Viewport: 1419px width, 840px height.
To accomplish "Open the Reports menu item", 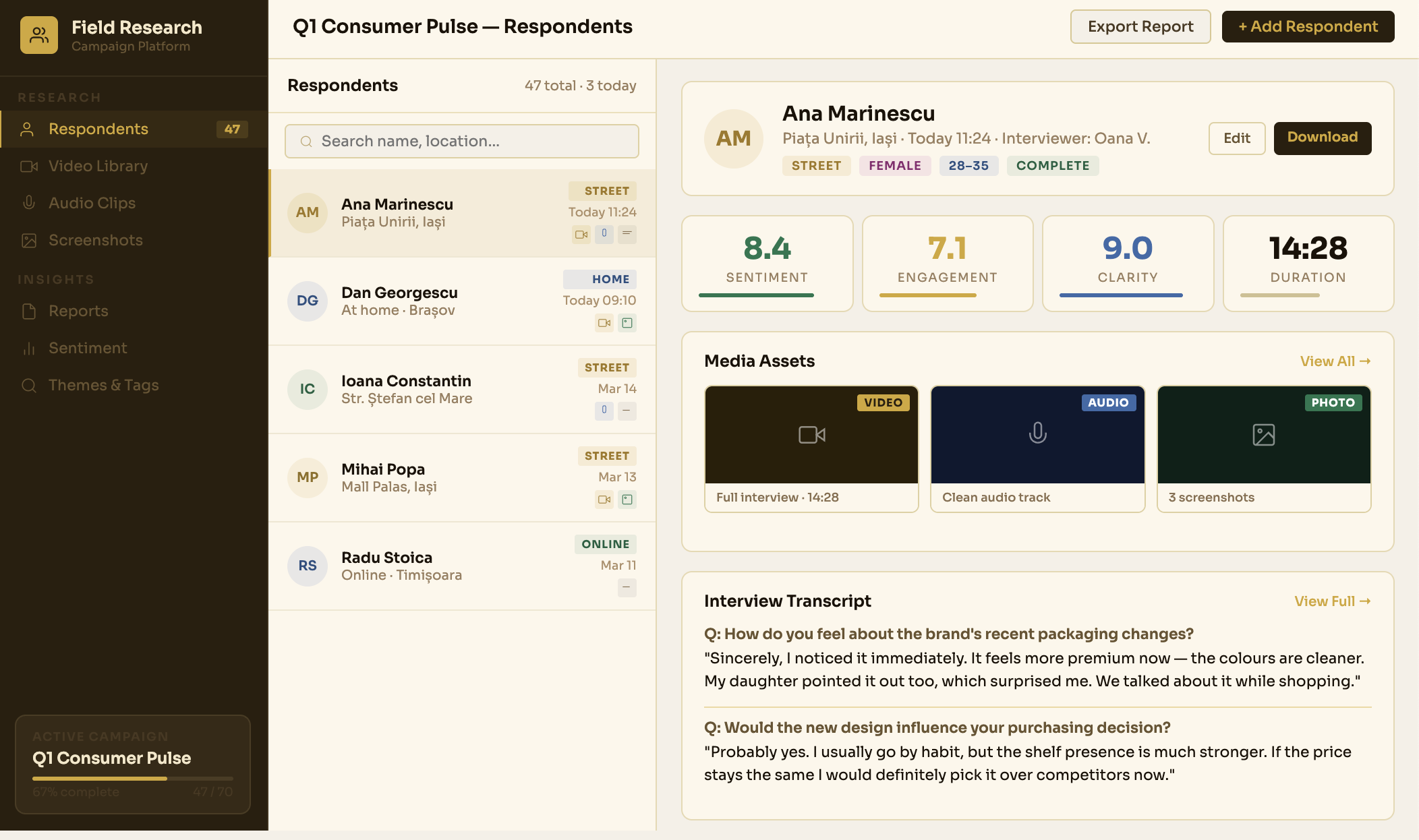I will point(78,311).
